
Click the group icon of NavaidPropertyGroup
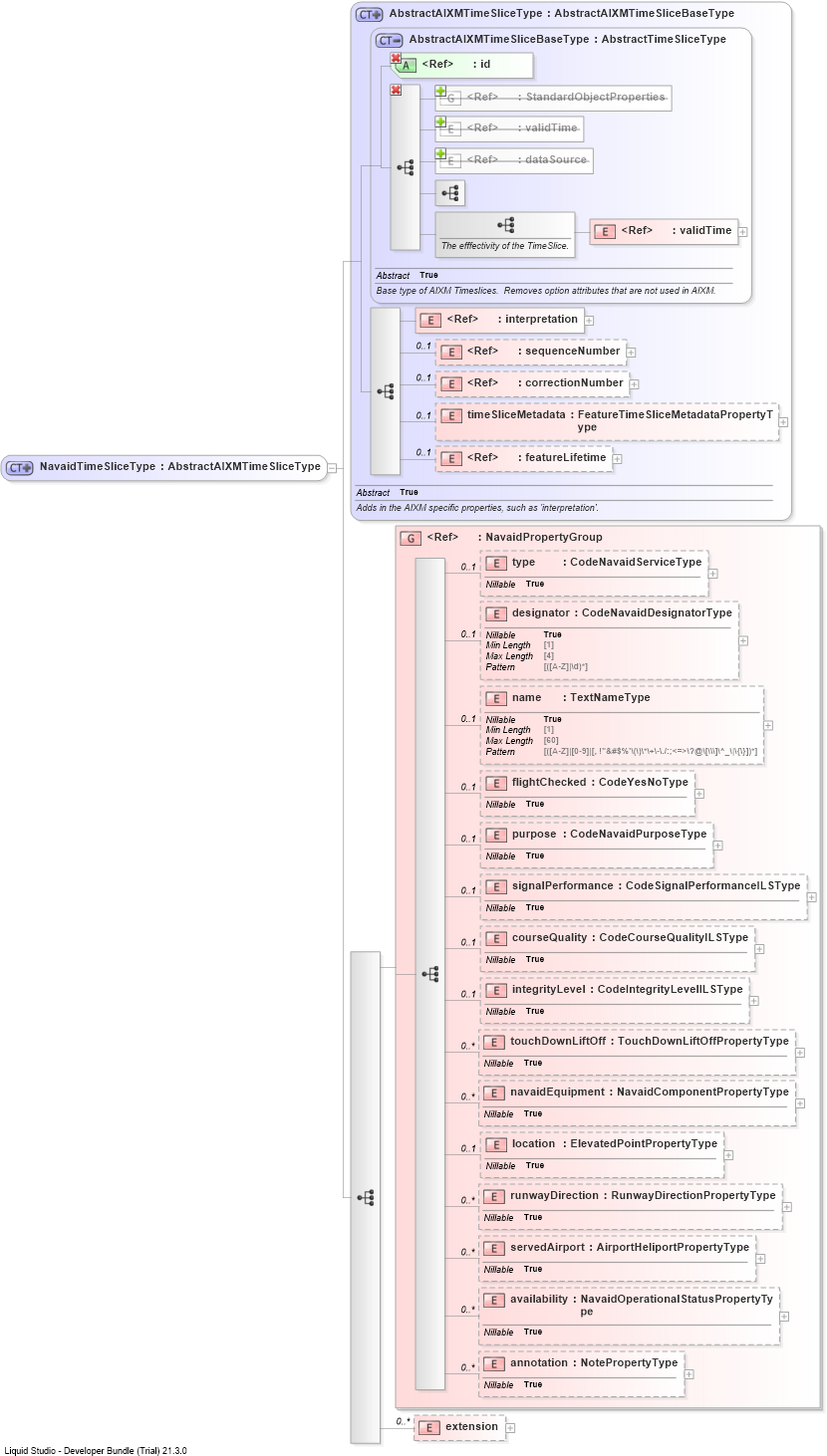tap(411, 538)
